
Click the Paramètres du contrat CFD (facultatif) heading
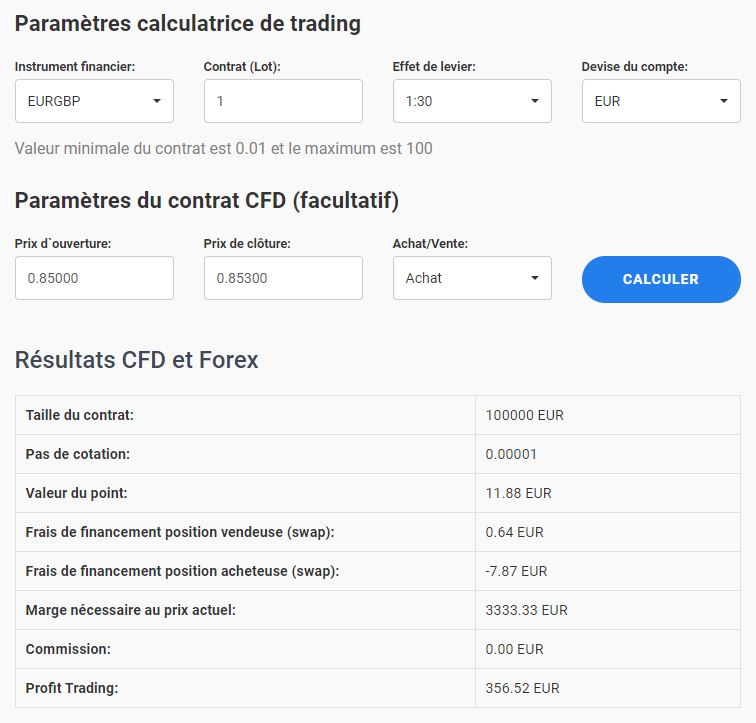click(207, 201)
